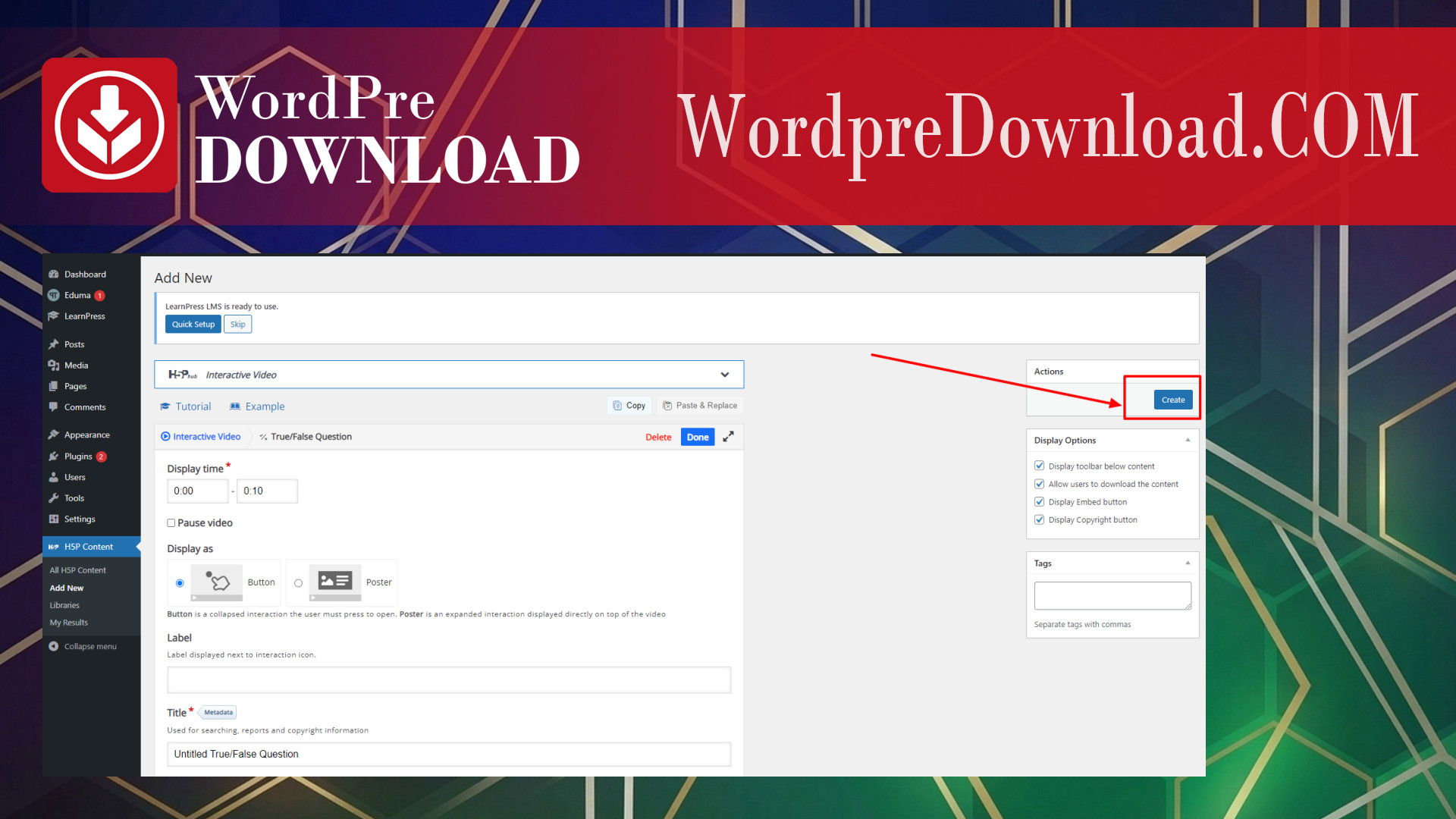This screenshot has height=819, width=1456.
Task: Open the Plugins menu
Action: (x=78, y=457)
